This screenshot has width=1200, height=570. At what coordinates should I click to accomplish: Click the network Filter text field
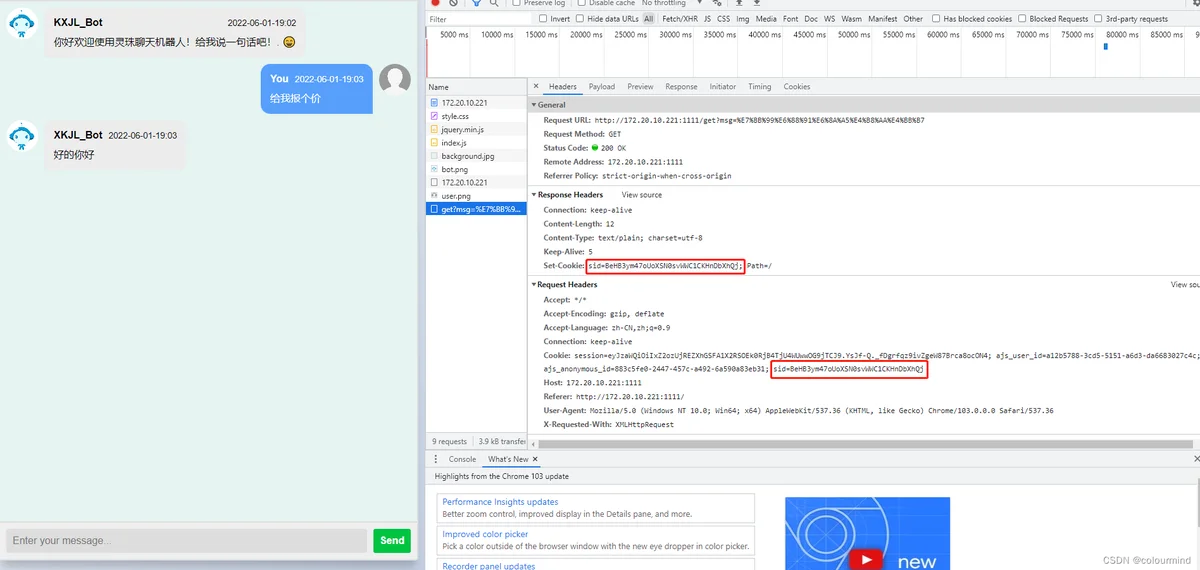tap(478, 19)
